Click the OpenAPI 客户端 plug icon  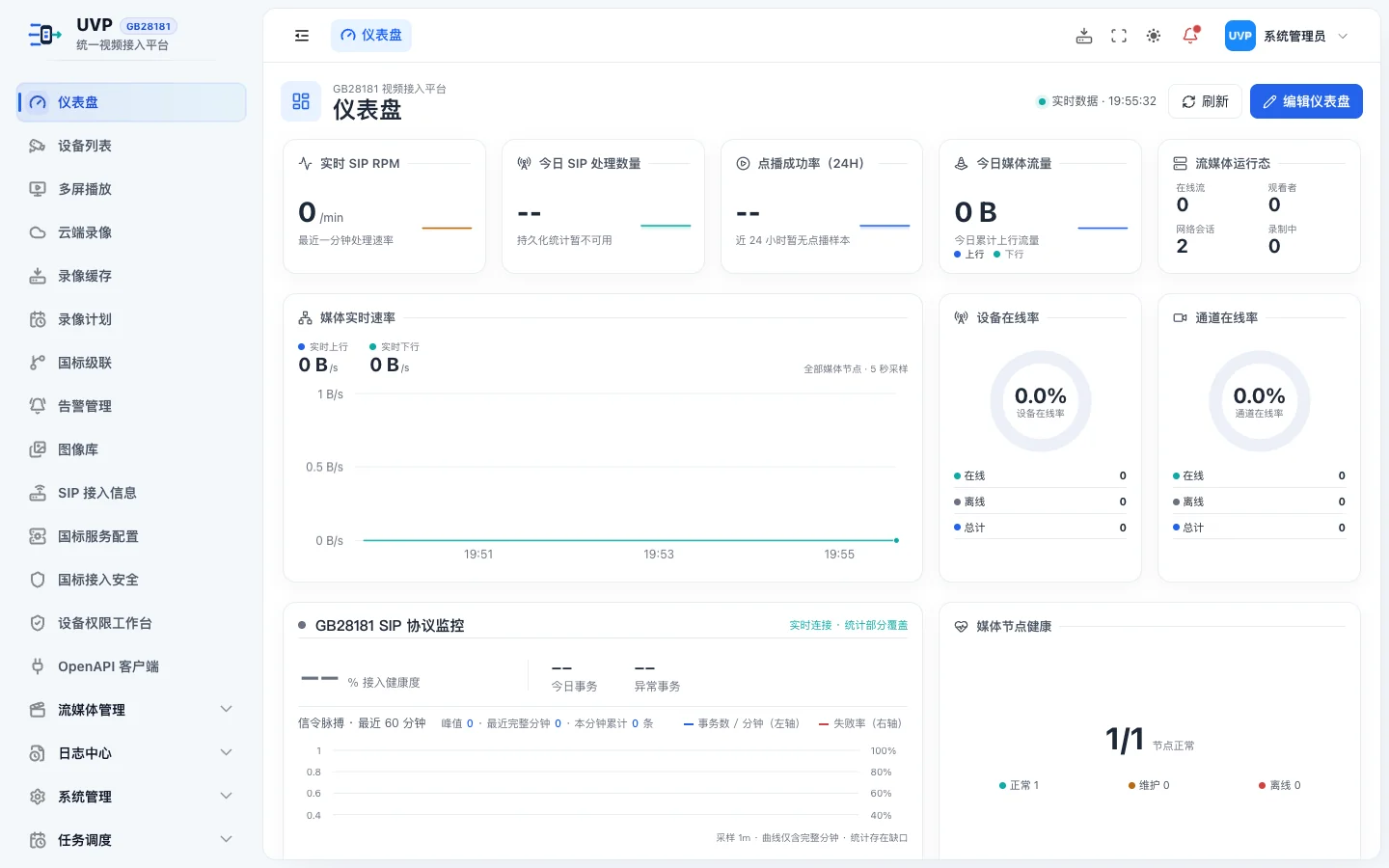[38, 666]
